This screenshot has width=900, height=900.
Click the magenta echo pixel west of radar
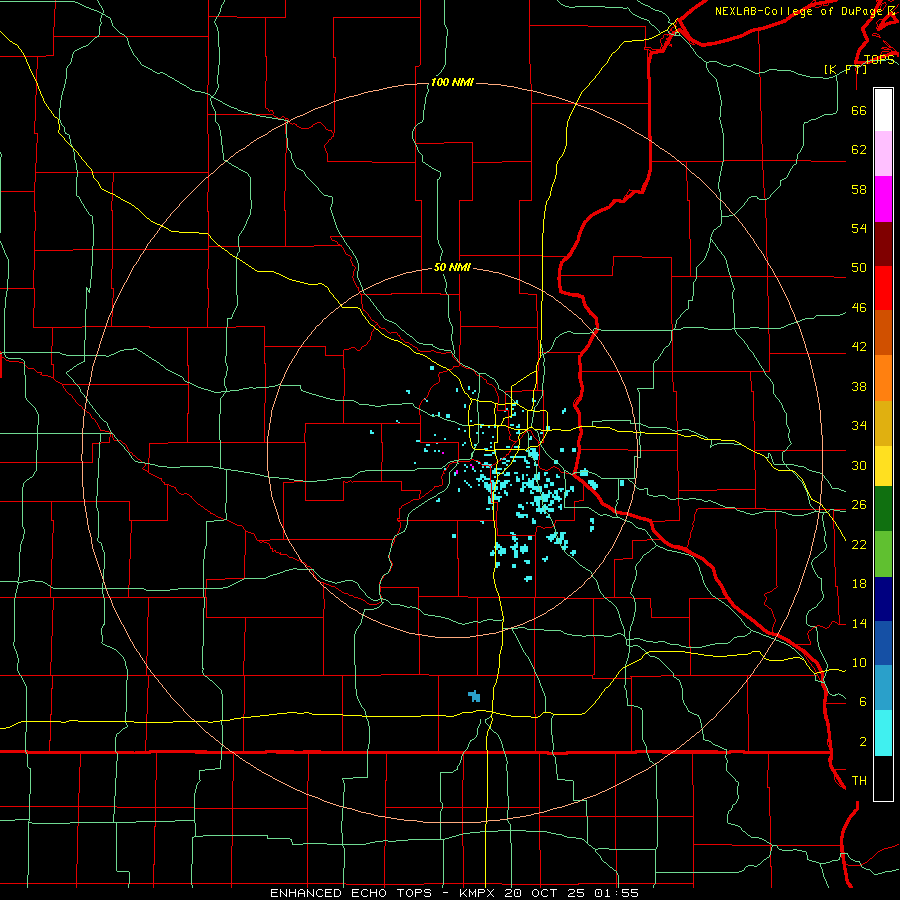pos(443,453)
